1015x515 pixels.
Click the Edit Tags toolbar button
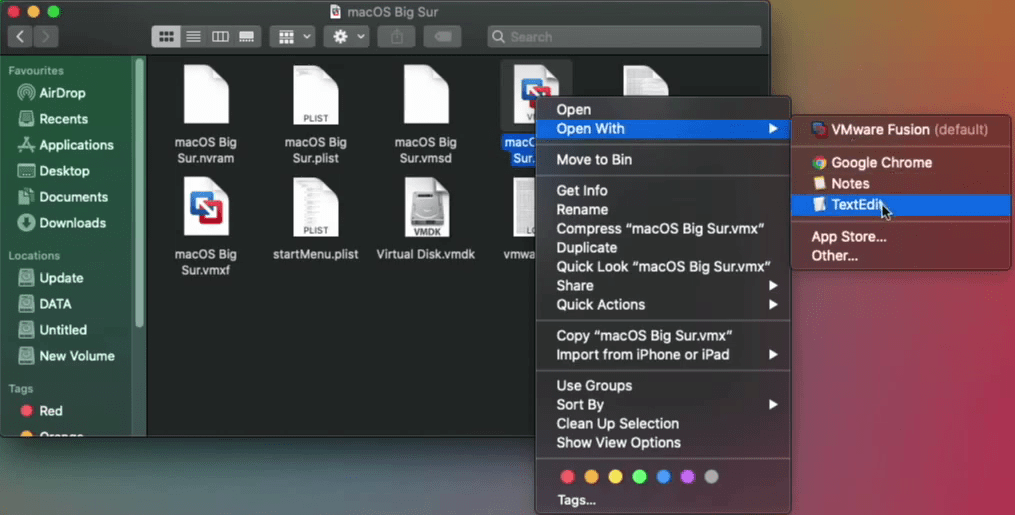[443, 37]
